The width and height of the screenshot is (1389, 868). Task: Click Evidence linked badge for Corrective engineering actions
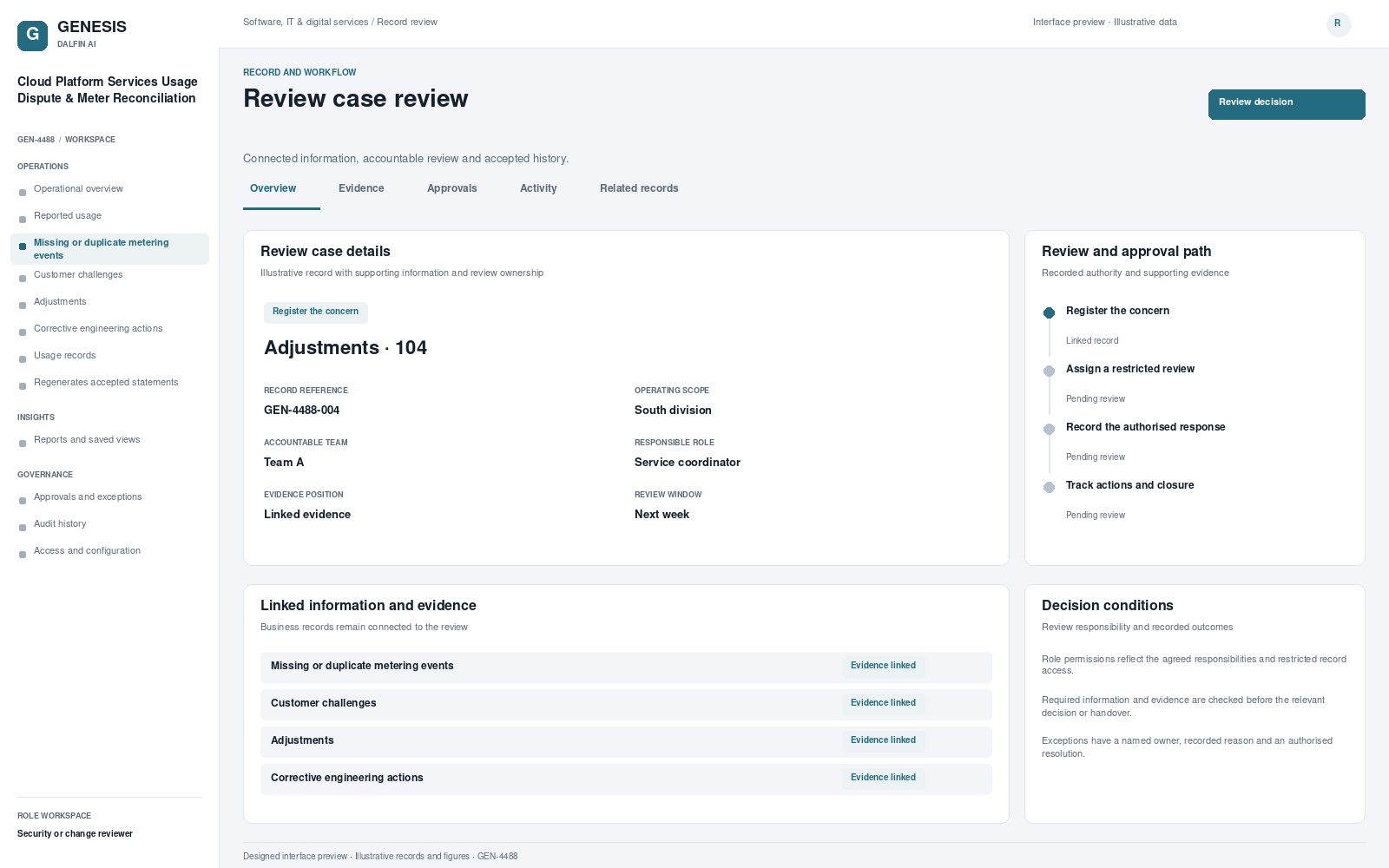coord(883,778)
